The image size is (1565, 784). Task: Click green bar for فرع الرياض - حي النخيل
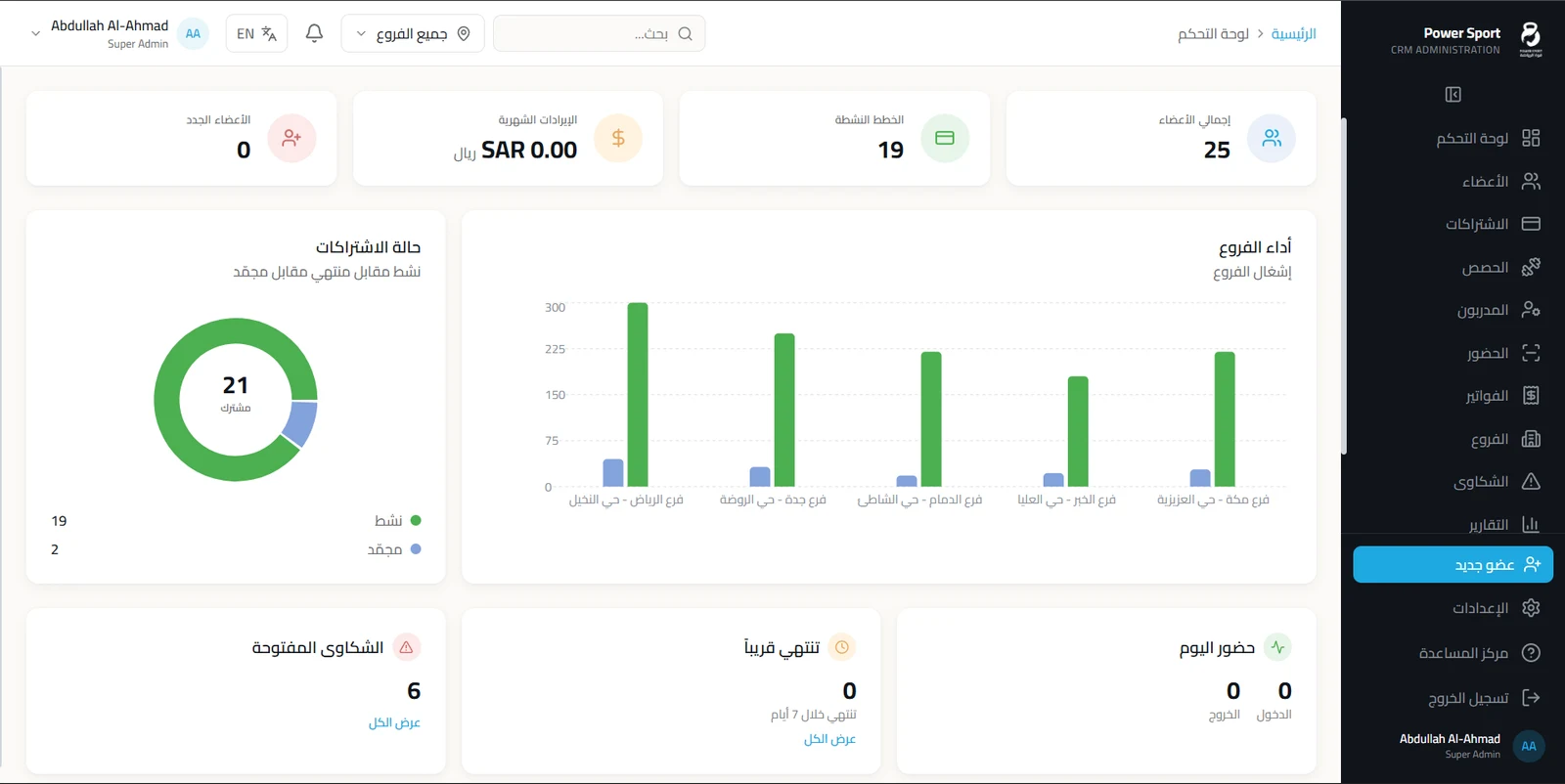point(638,394)
